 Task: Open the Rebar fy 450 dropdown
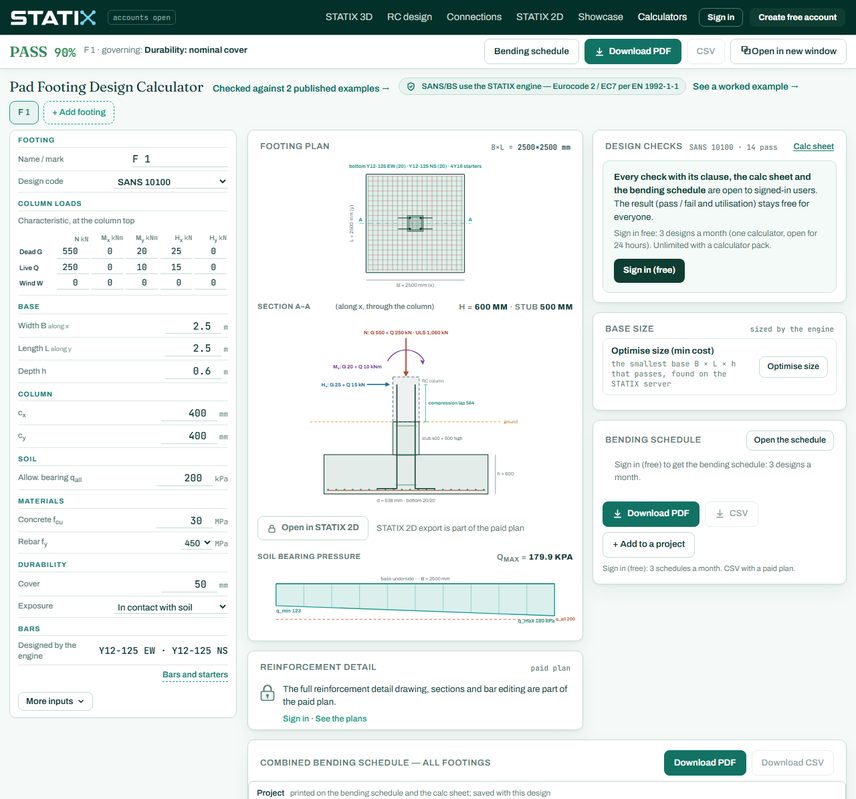[x=197, y=543]
